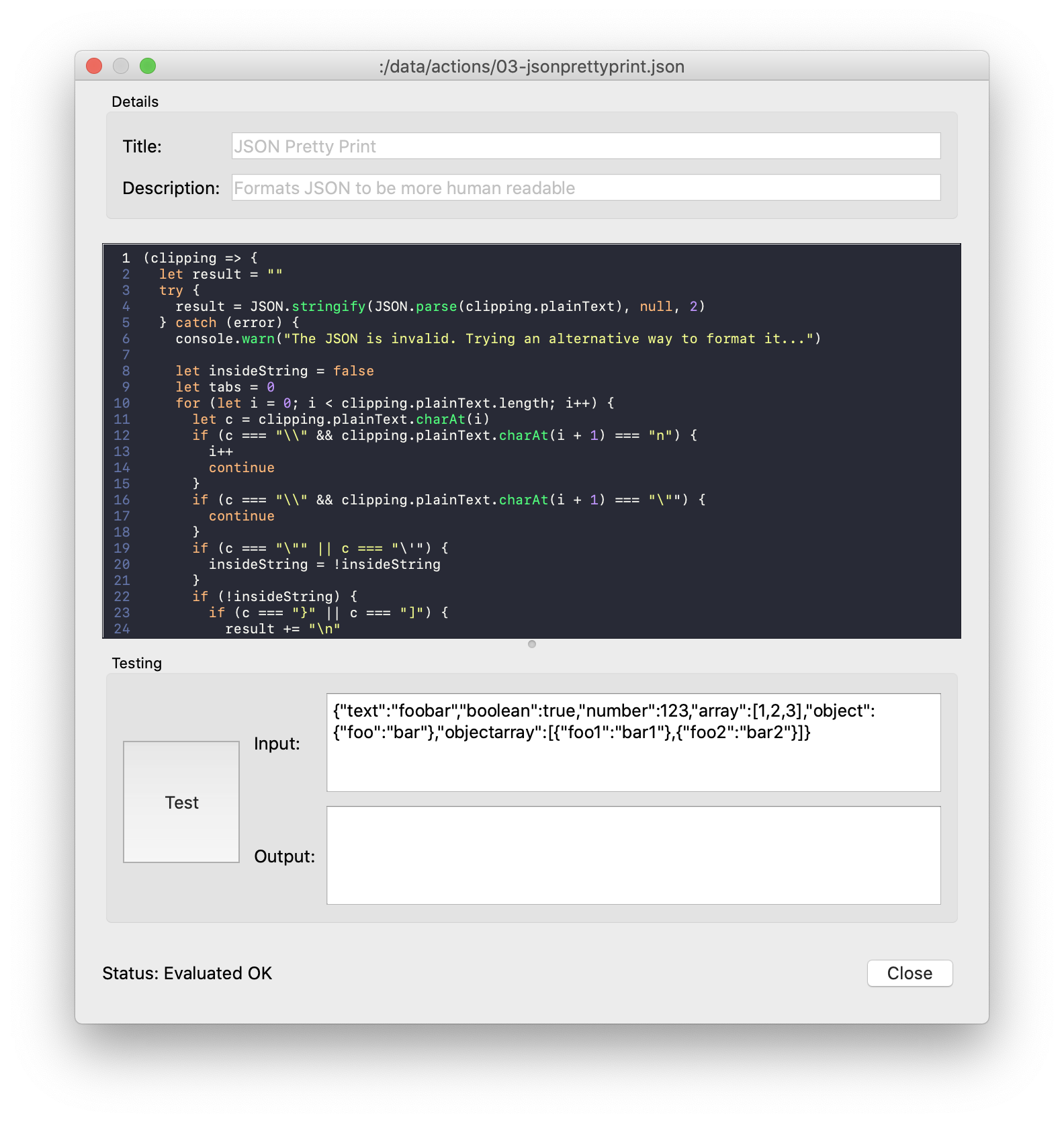This screenshot has width=1064, height=1123.
Task: Click the Close button
Action: tap(910, 973)
